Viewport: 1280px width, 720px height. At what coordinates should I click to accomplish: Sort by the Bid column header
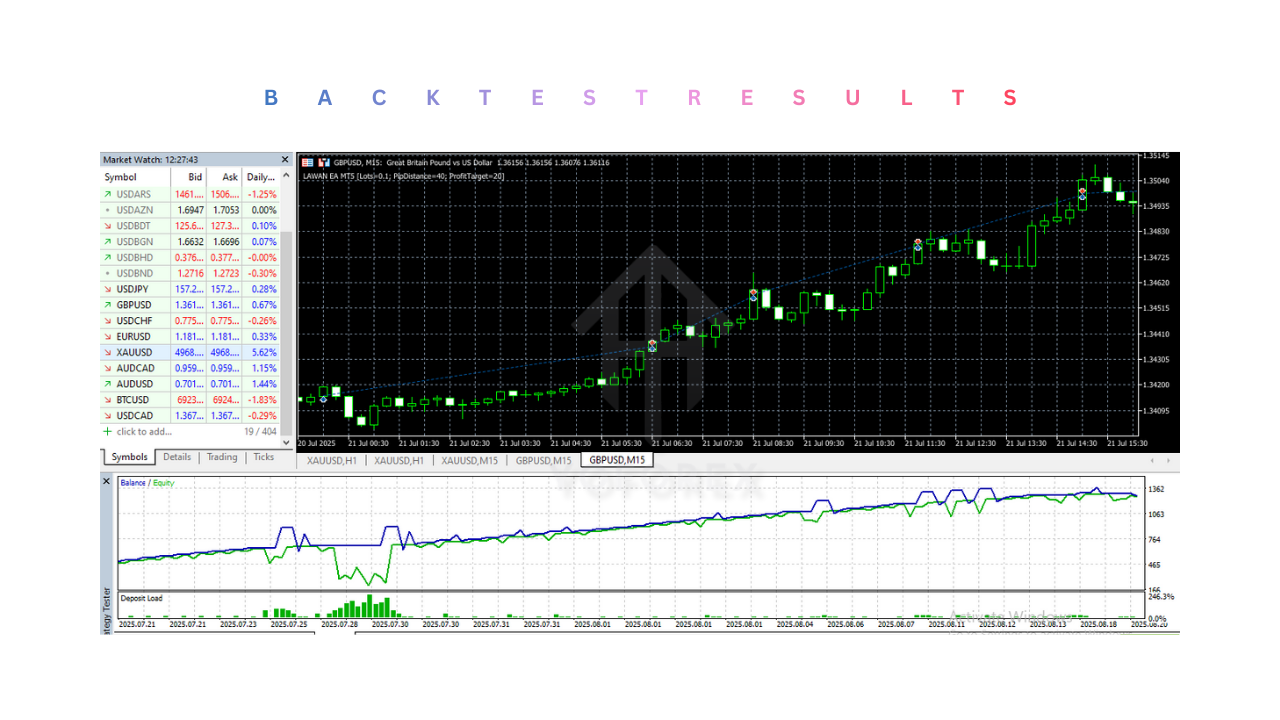pos(194,177)
